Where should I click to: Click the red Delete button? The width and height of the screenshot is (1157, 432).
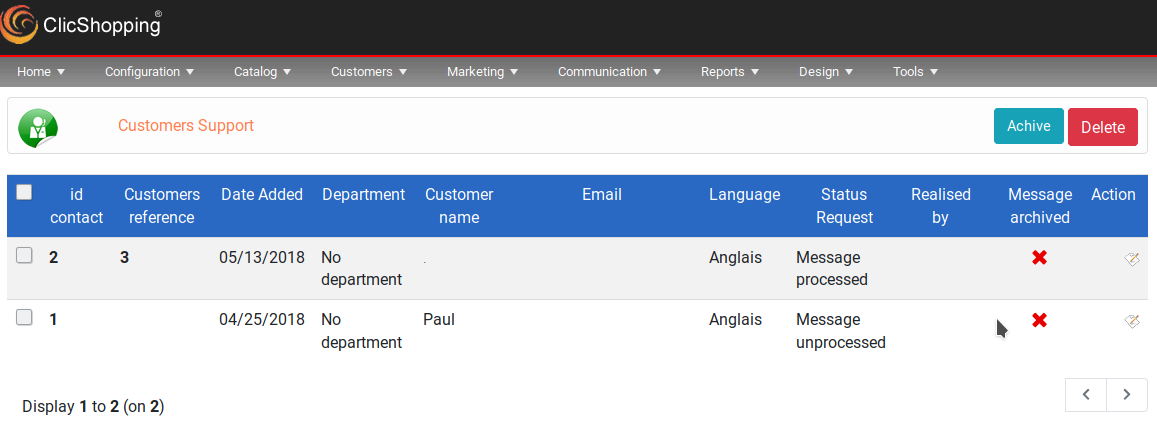1103,127
